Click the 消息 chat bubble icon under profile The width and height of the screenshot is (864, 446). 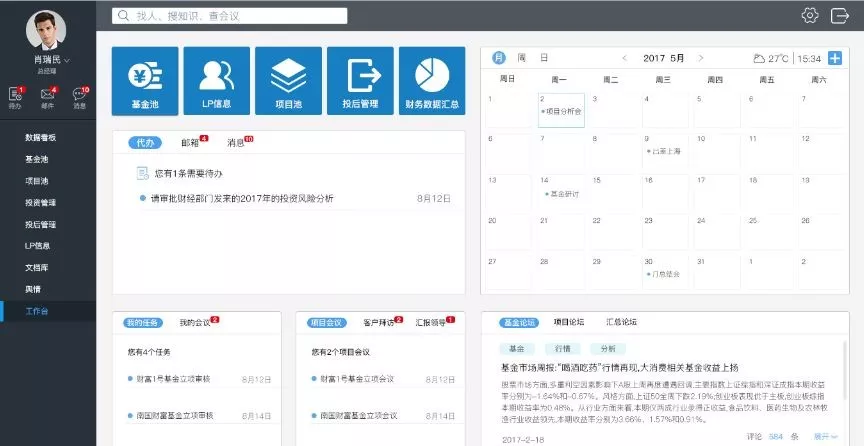[x=79, y=94]
